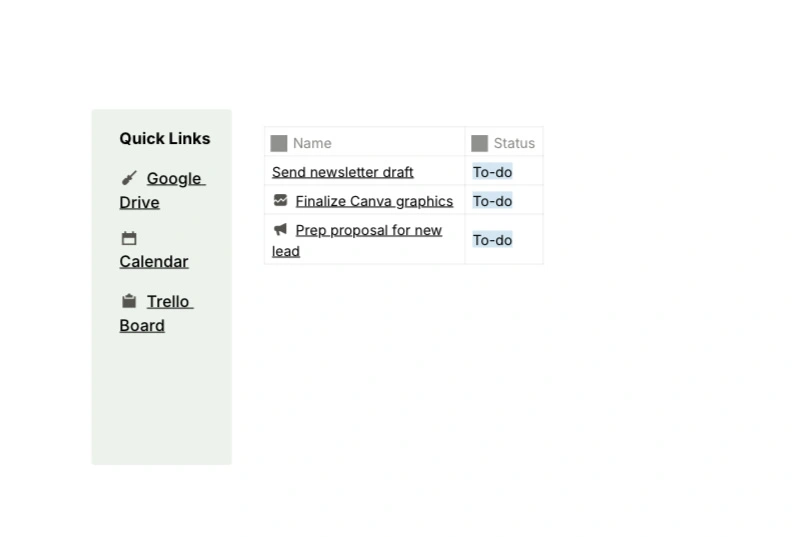Click the Quick Links heading
Screen dimensions: 800x537
click(x=165, y=138)
